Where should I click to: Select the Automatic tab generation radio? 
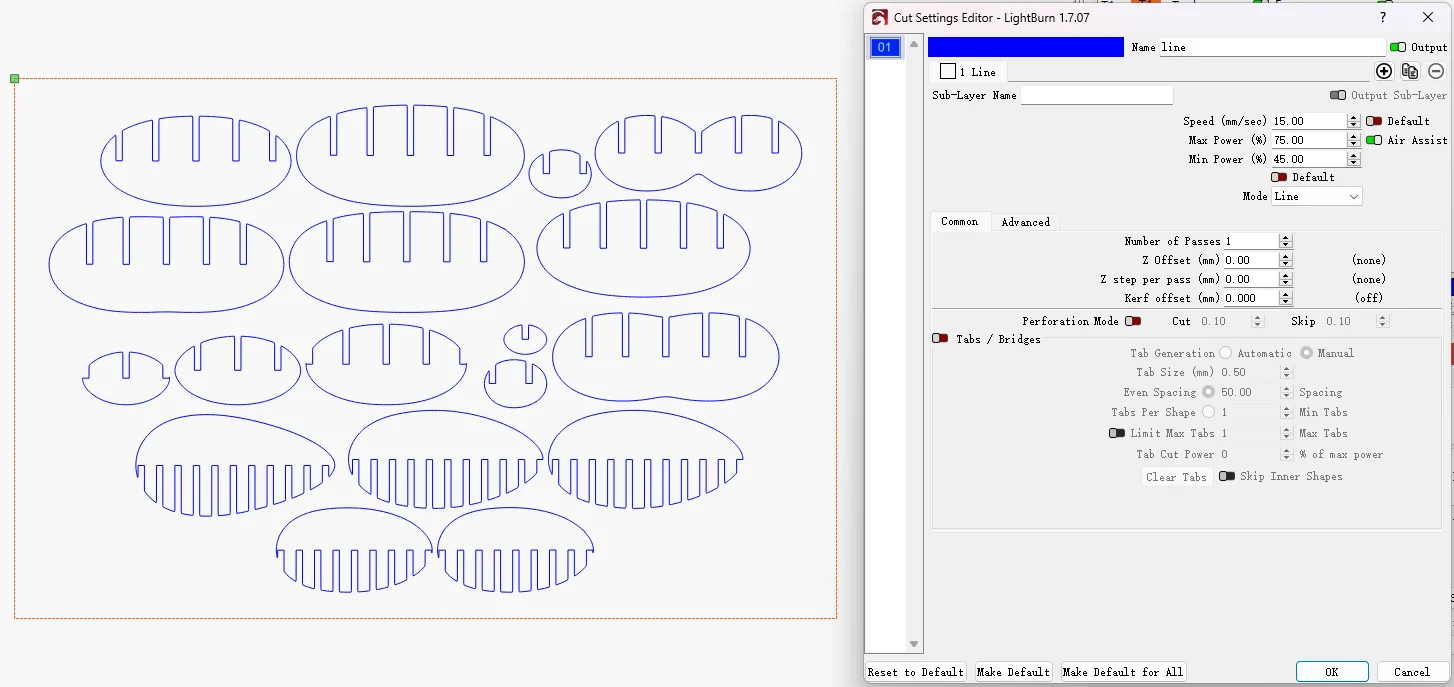(1225, 353)
